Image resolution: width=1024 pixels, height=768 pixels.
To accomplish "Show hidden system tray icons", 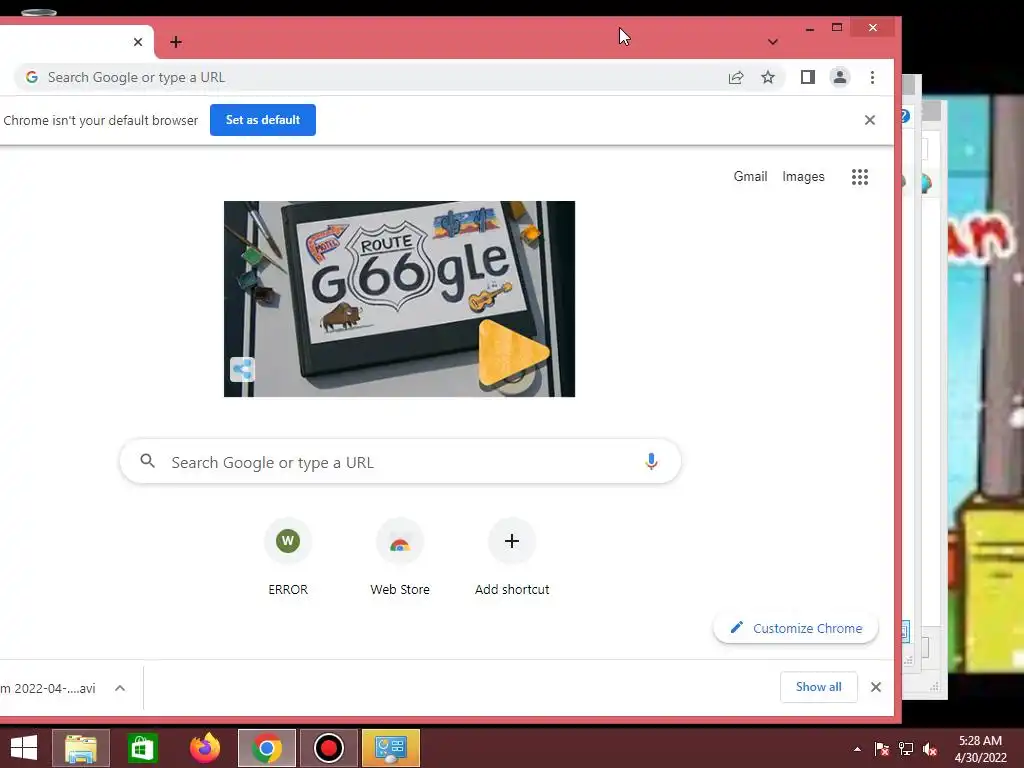I will pos(857,749).
